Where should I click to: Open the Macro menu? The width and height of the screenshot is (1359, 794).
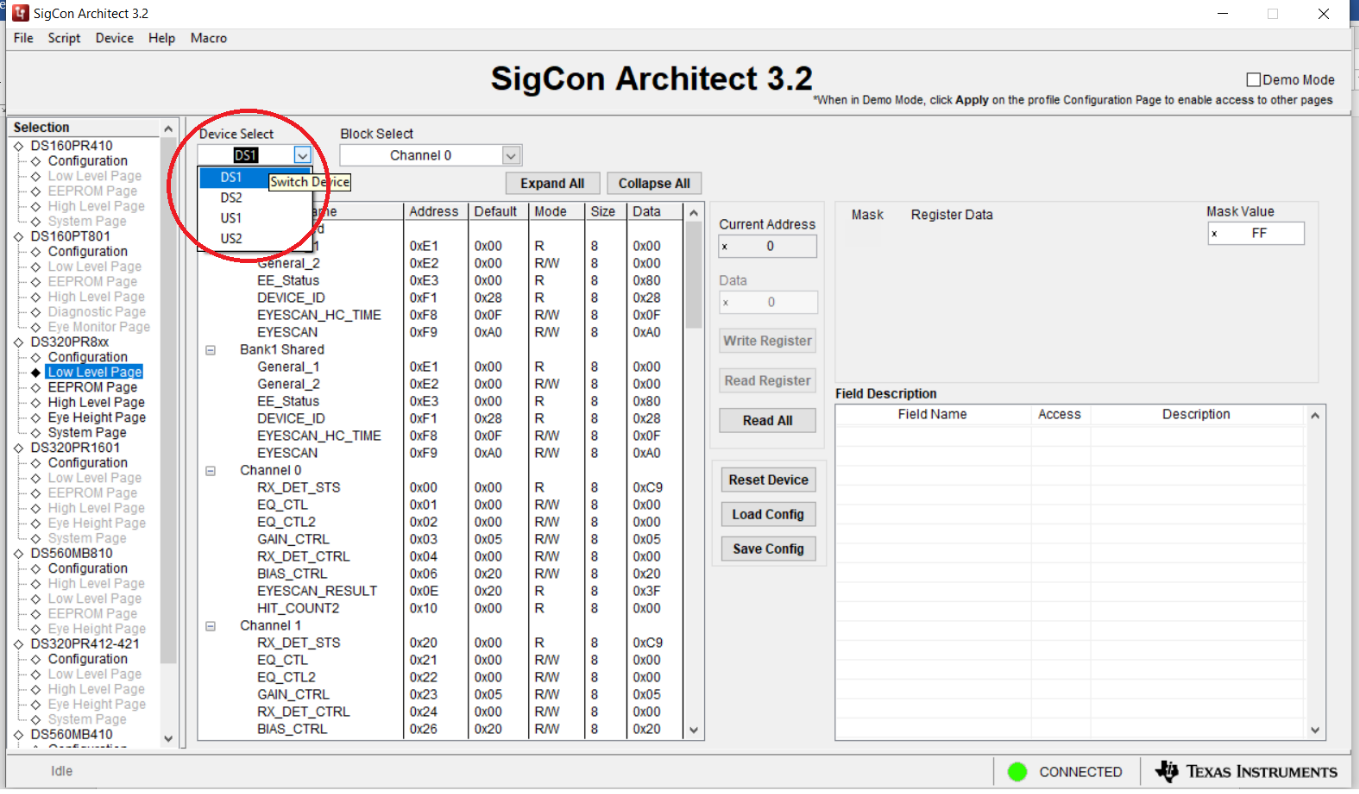click(208, 38)
